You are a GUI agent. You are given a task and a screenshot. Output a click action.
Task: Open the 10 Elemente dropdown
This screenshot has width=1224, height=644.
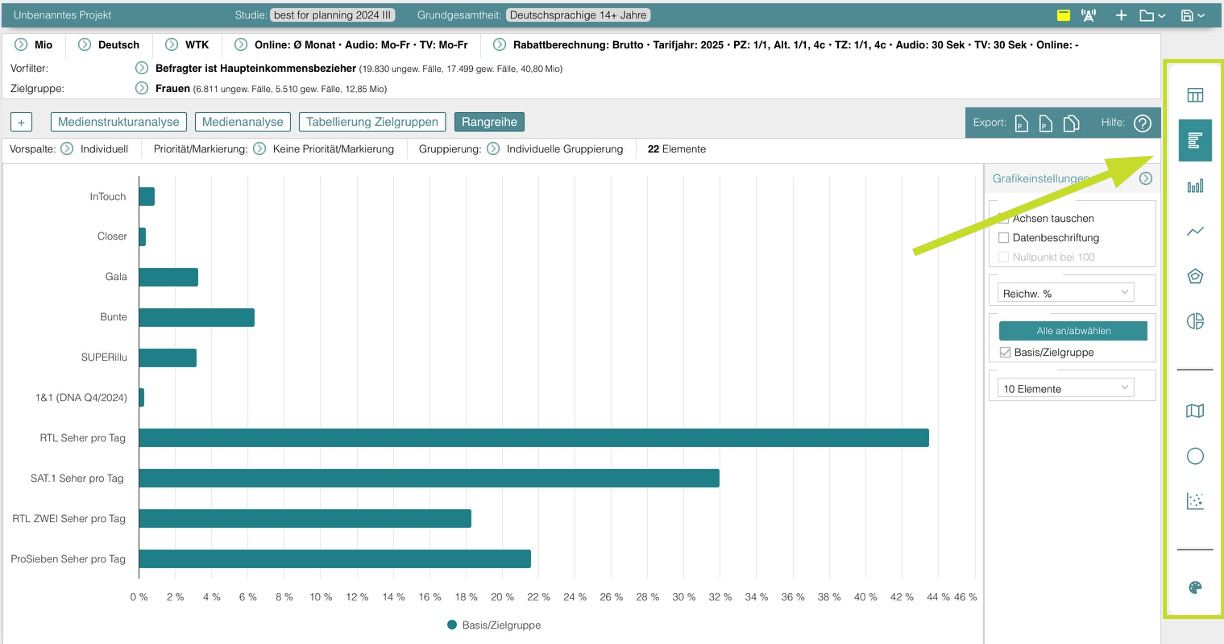point(1066,388)
